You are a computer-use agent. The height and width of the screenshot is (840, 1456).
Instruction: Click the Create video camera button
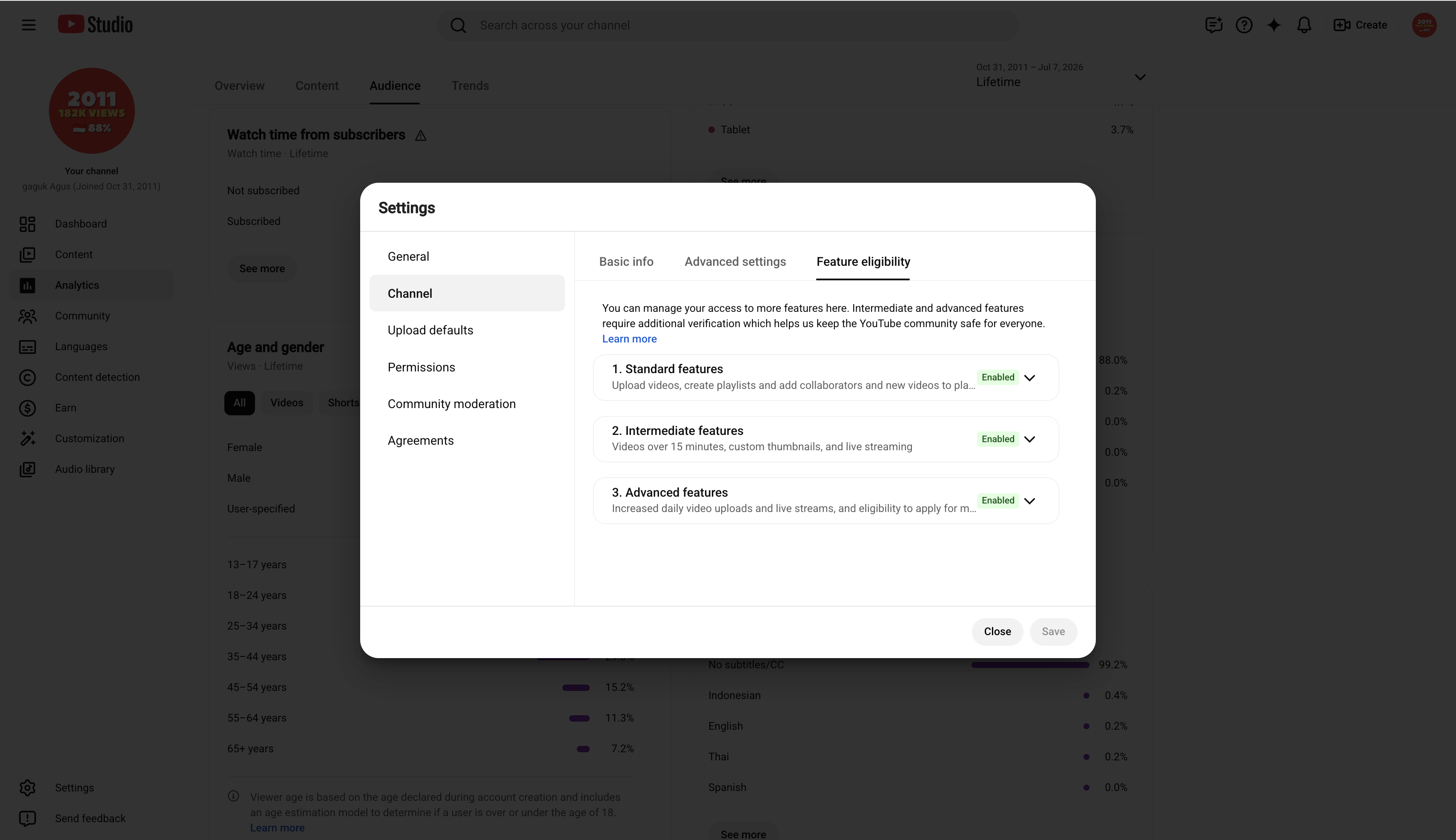point(1360,25)
